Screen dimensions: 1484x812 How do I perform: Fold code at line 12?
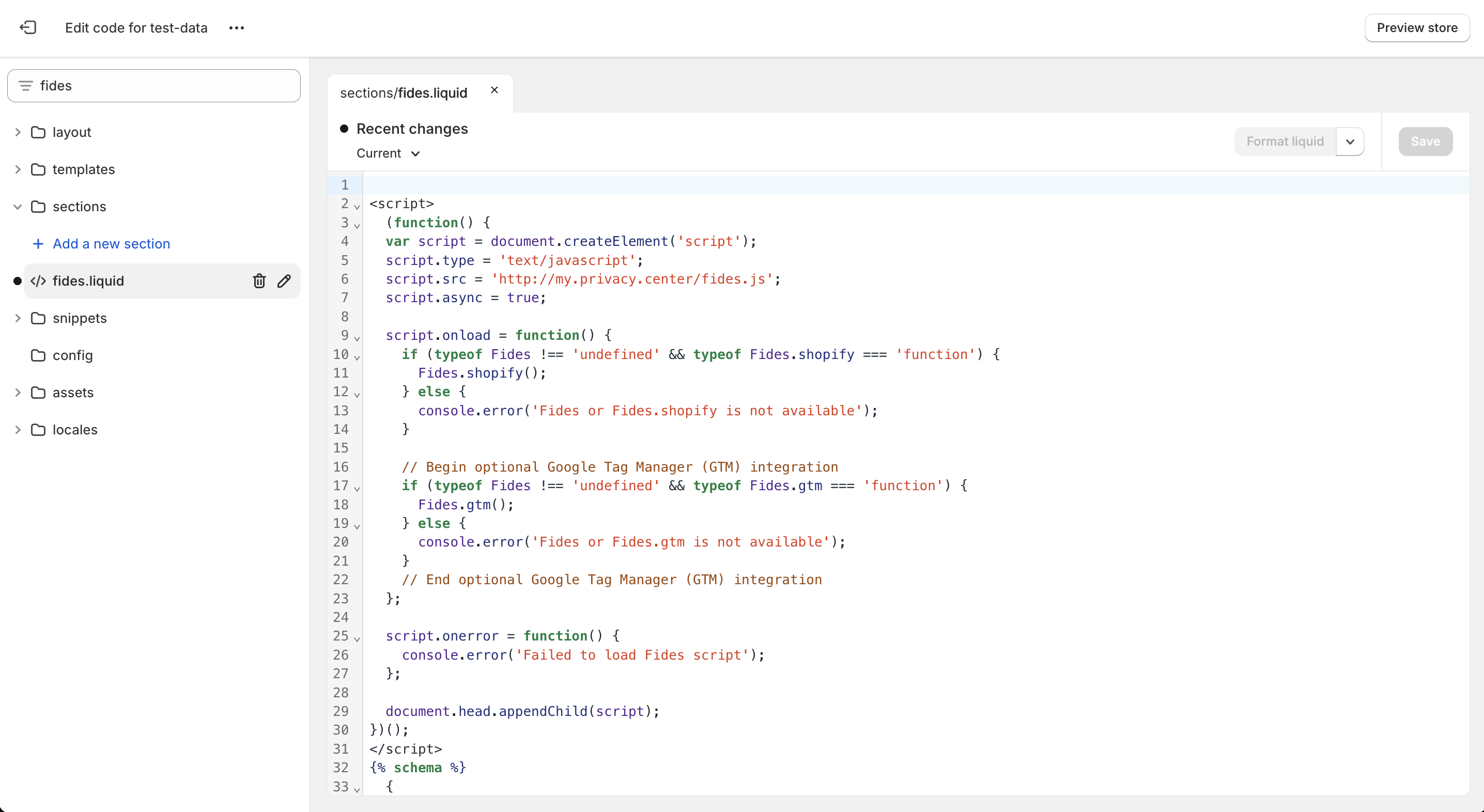357,395
